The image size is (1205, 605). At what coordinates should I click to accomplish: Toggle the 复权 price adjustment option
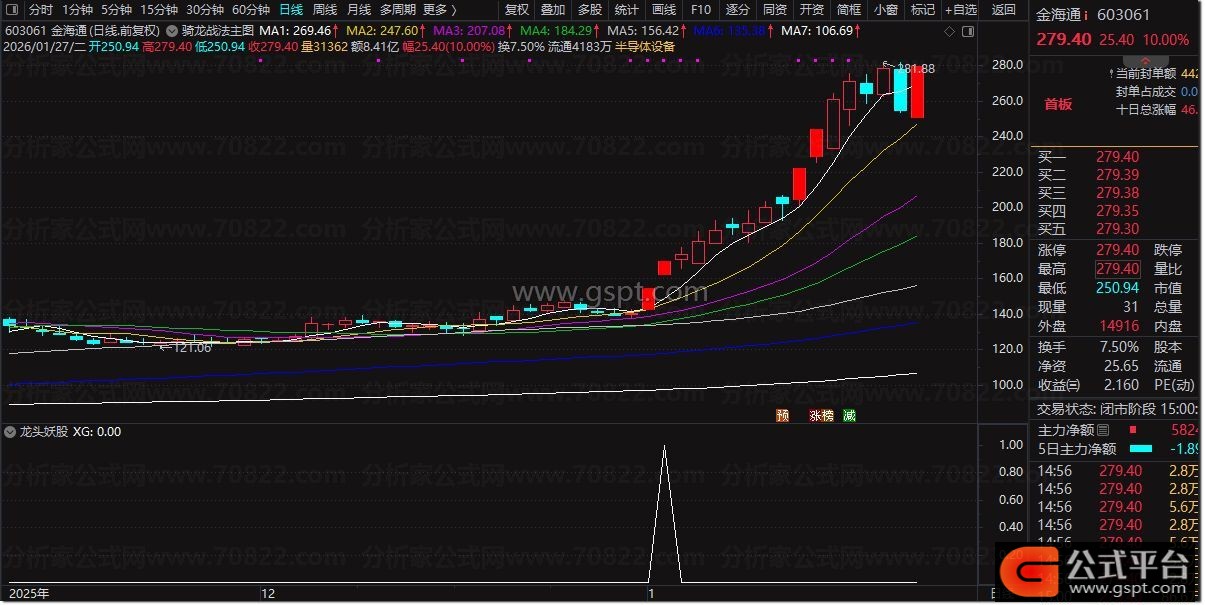(x=516, y=10)
